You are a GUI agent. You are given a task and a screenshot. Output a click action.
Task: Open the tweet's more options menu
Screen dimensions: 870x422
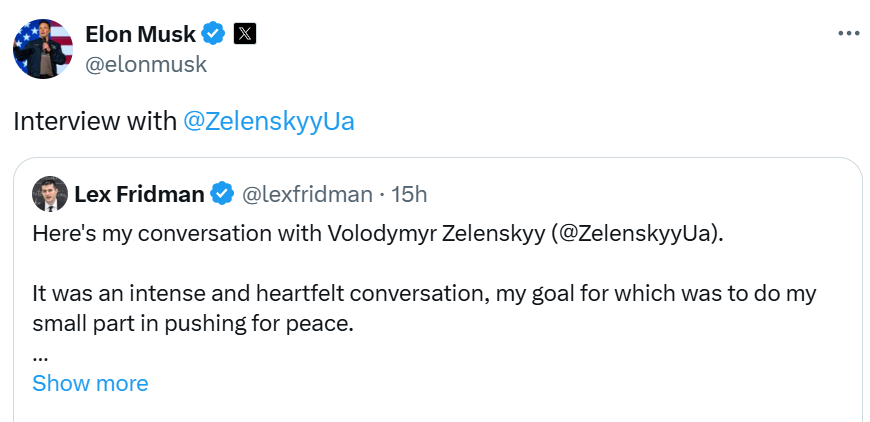click(x=848, y=33)
